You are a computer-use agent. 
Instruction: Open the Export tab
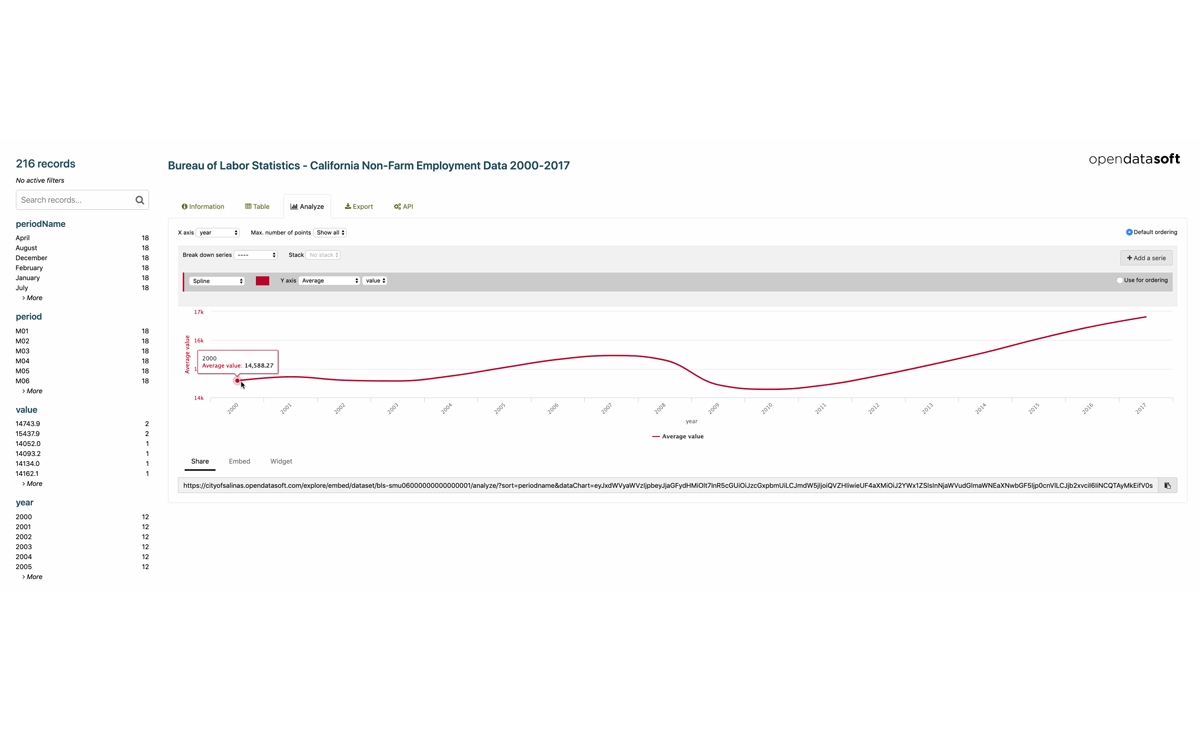[x=359, y=207]
